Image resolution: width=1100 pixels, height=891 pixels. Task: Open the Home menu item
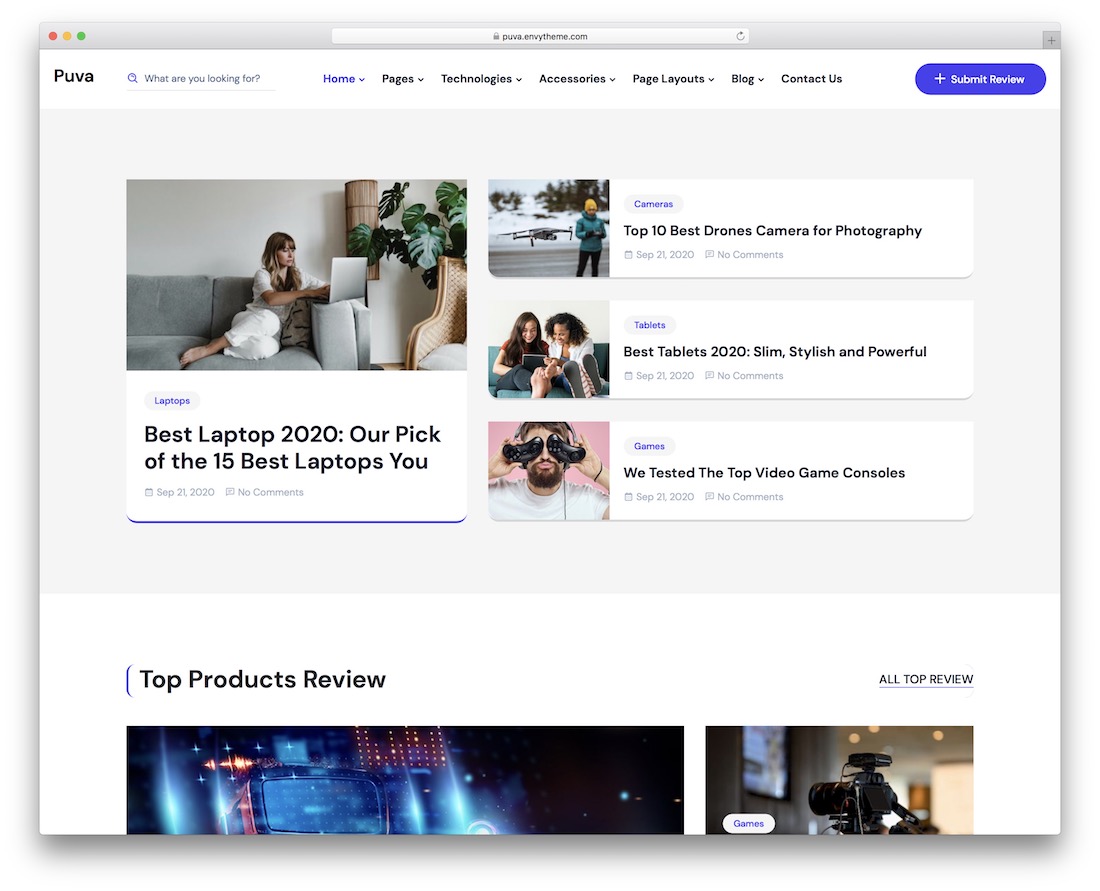339,79
